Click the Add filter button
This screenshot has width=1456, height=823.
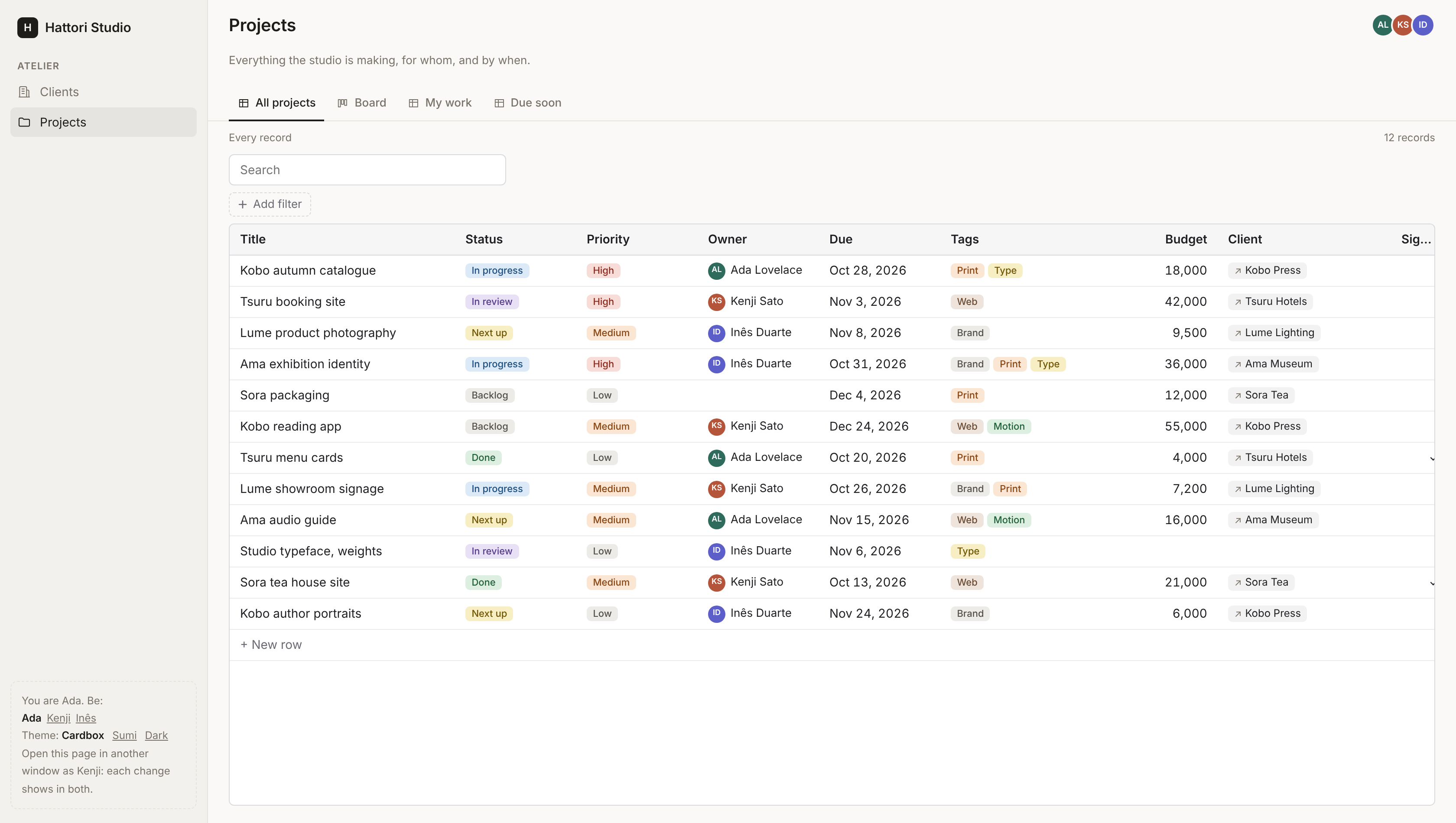pos(270,204)
